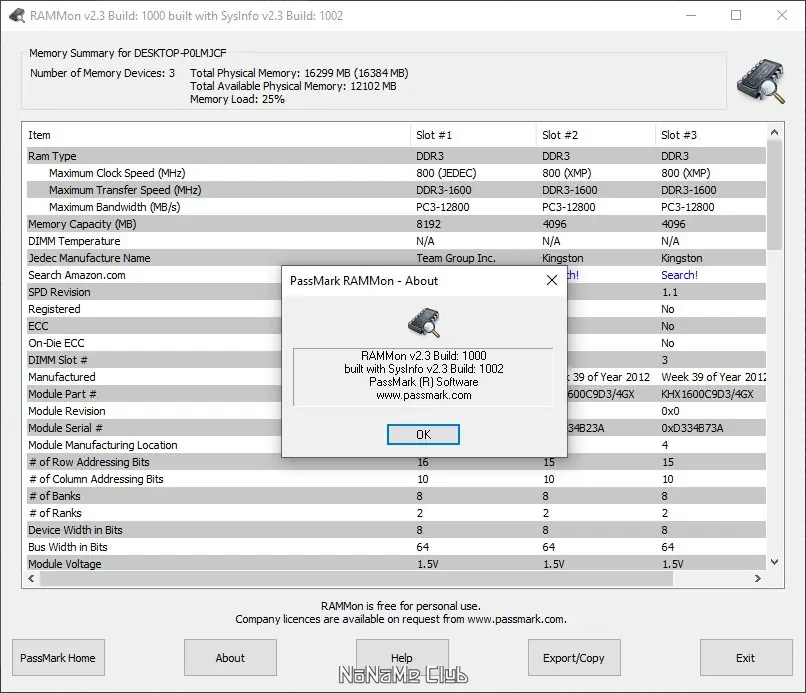
Task: Select the Device Width in Bits row
Action: click(396, 530)
